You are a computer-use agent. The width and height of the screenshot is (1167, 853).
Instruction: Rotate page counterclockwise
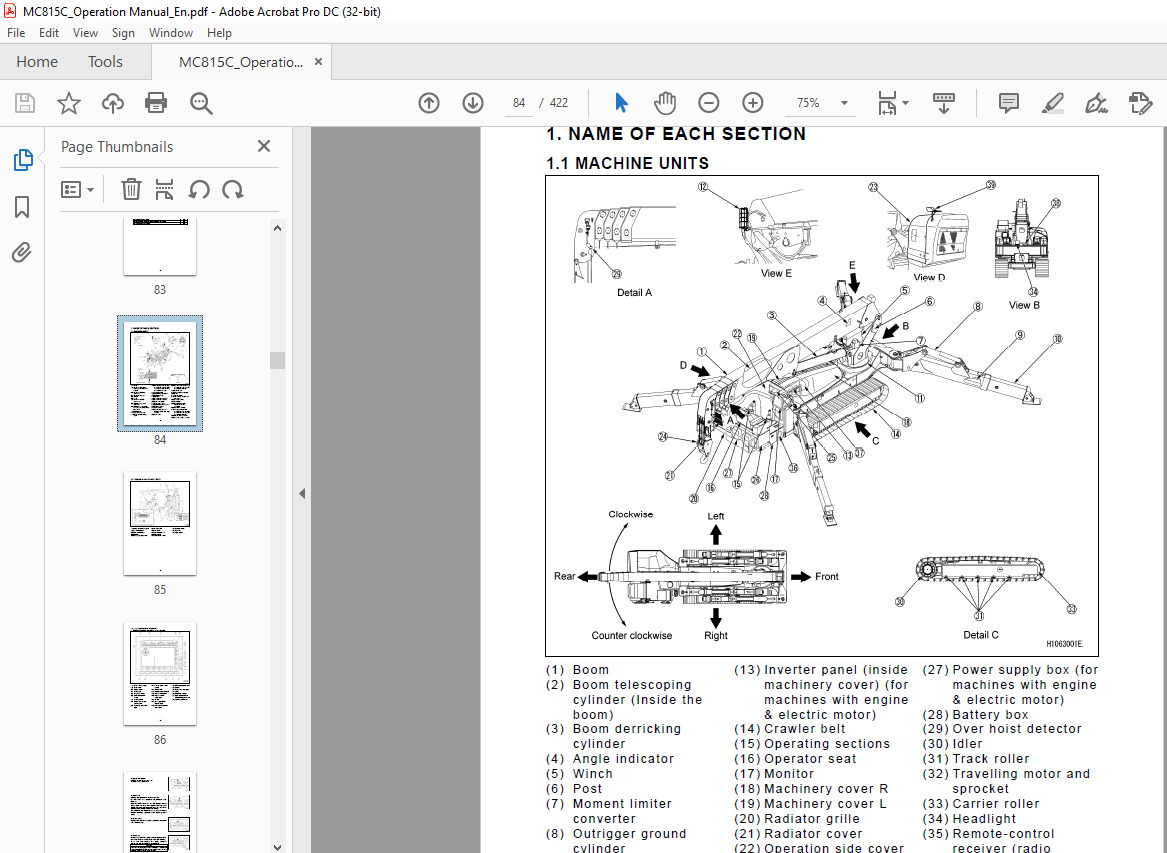pyautogui.click(x=199, y=190)
